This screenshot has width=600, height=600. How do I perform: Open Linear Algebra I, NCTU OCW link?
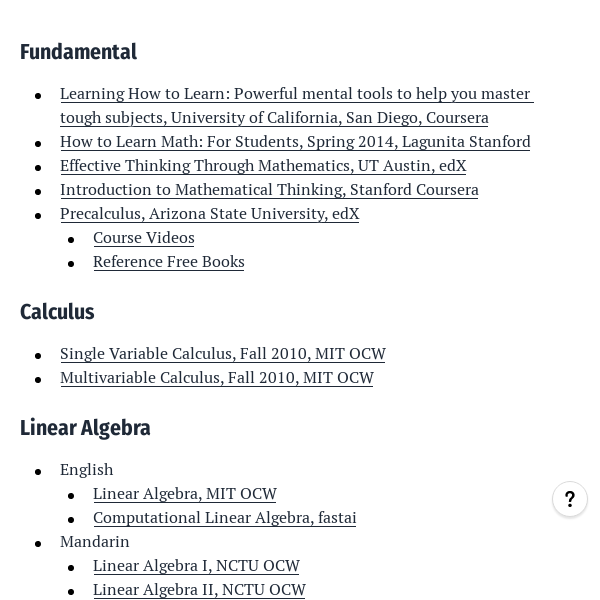coord(196,566)
